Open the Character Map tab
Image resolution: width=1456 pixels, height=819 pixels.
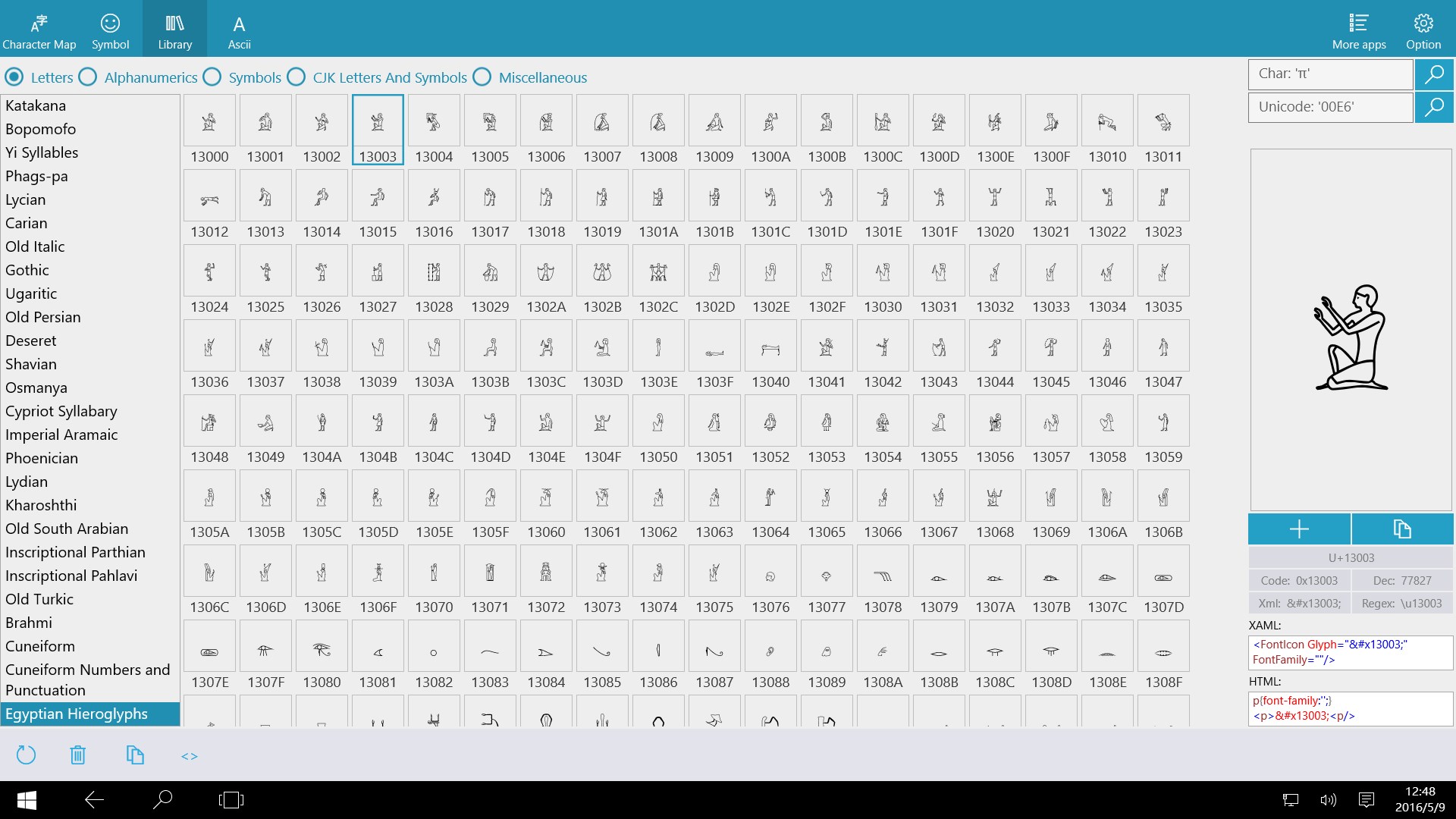39,30
